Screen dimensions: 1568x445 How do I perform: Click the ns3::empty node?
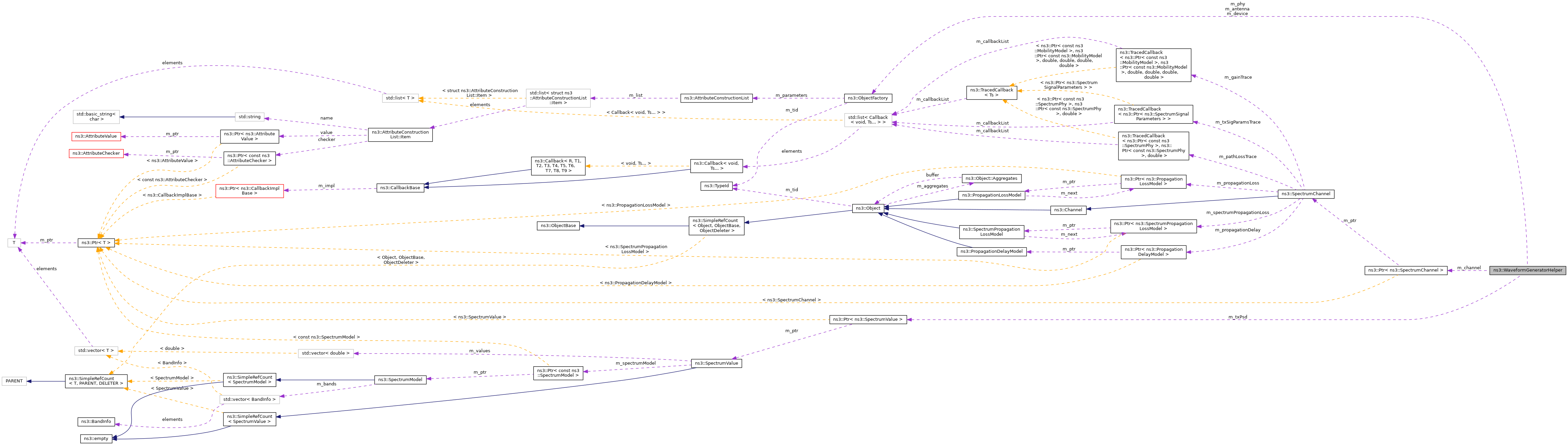coord(96,439)
